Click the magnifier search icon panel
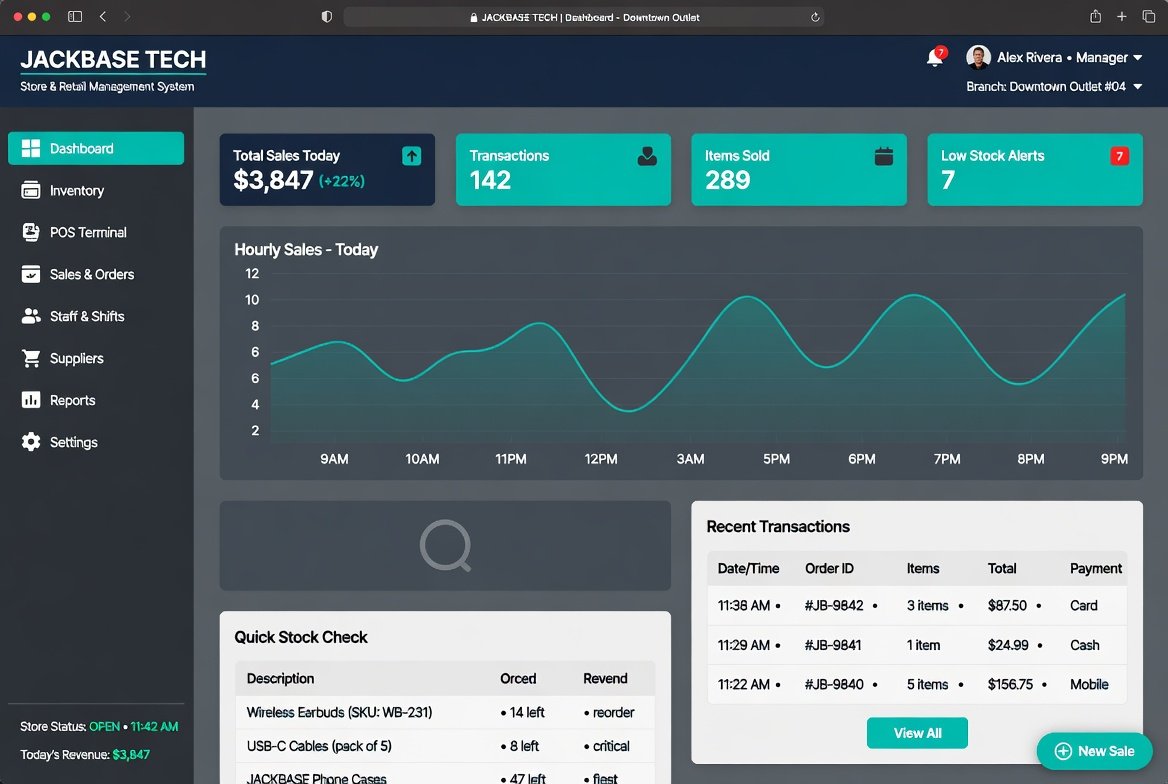This screenshot has height=784, width=1168. coord(445,546)
